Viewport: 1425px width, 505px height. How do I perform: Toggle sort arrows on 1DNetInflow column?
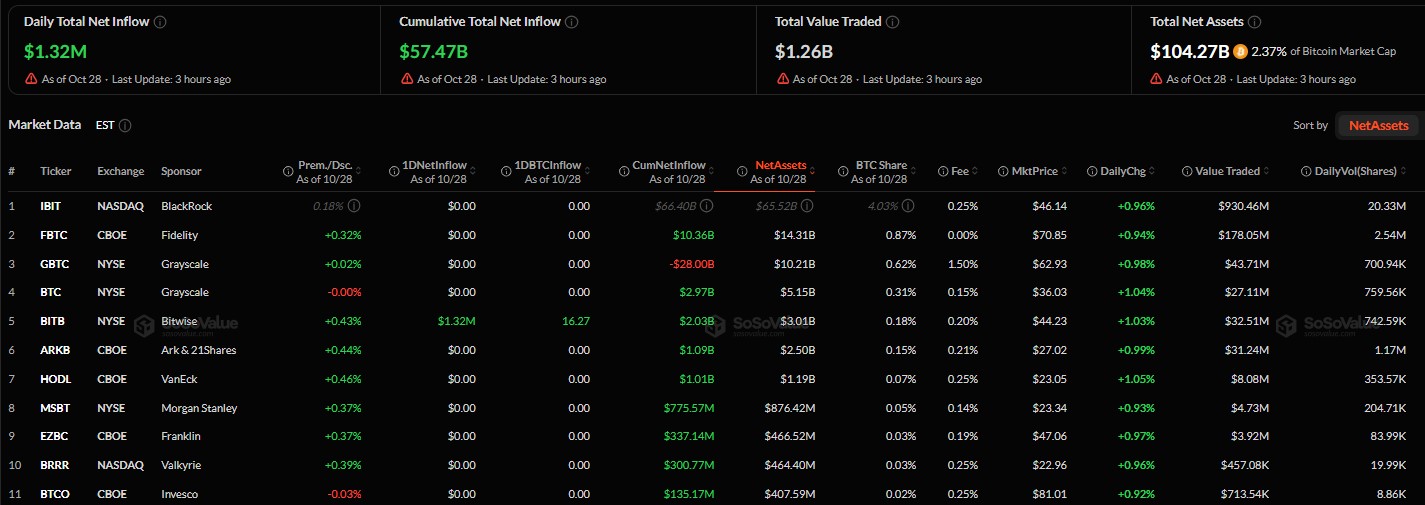point(473,171)
